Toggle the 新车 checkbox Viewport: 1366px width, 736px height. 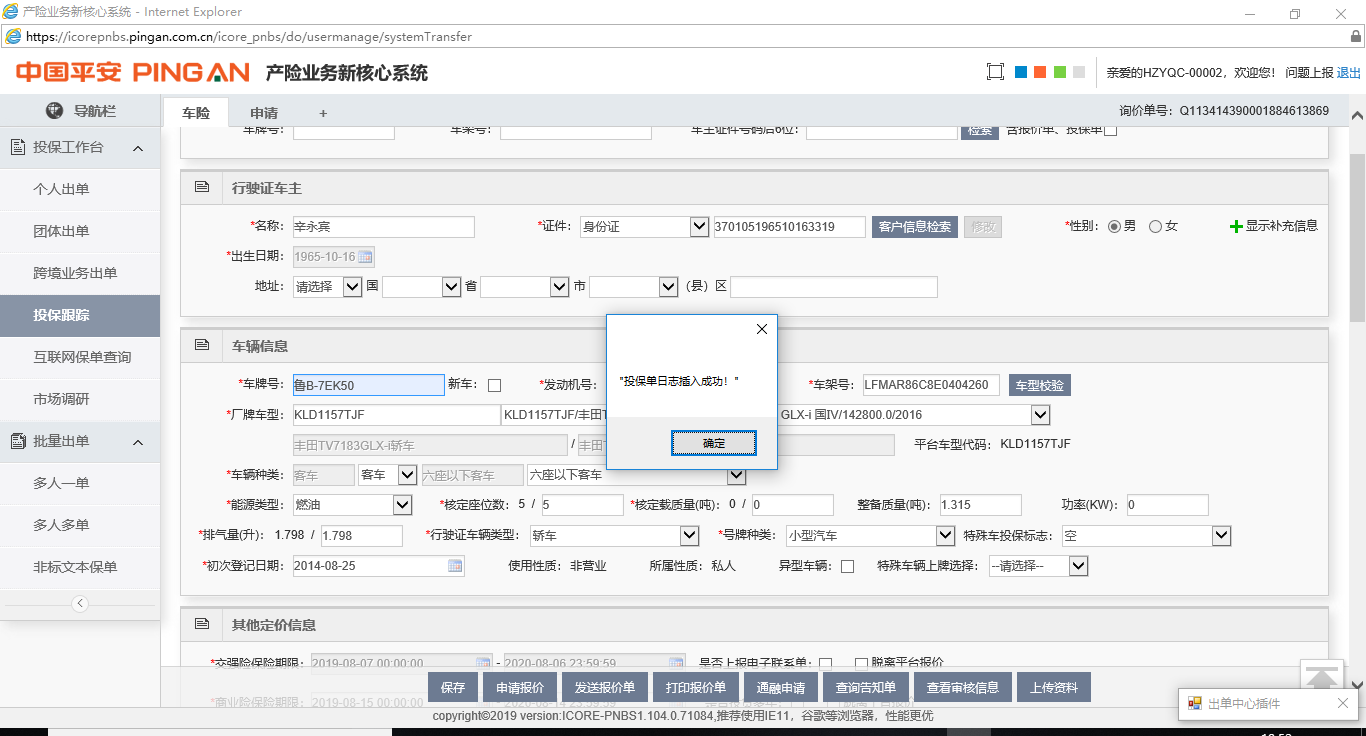[x=494, y=386]
